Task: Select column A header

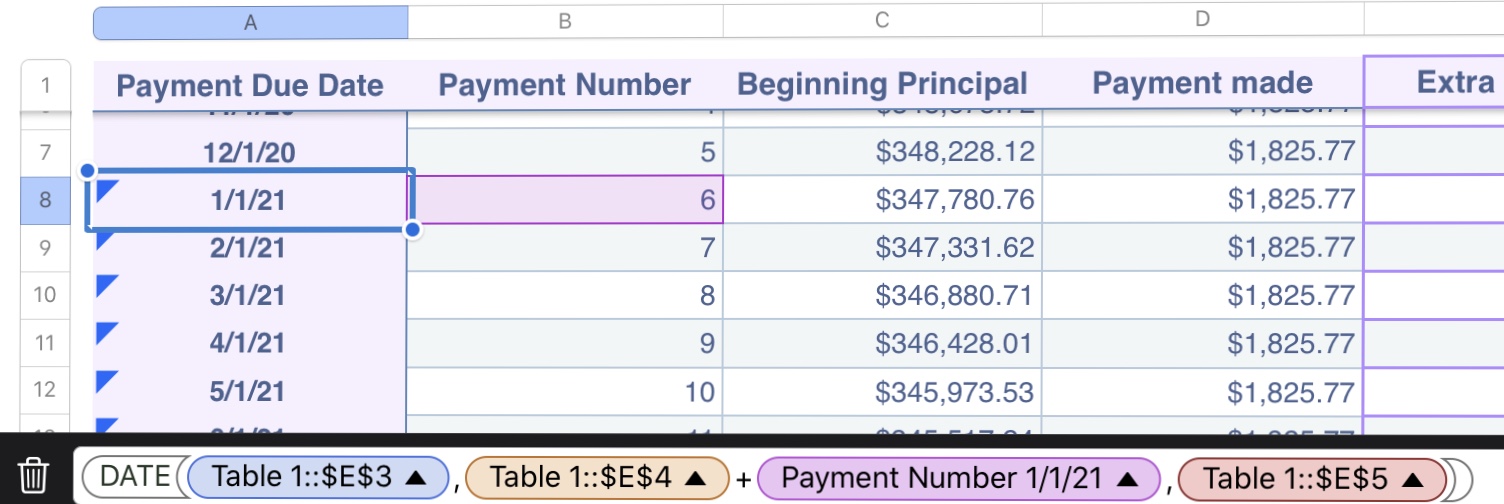Action: point(250,22)
